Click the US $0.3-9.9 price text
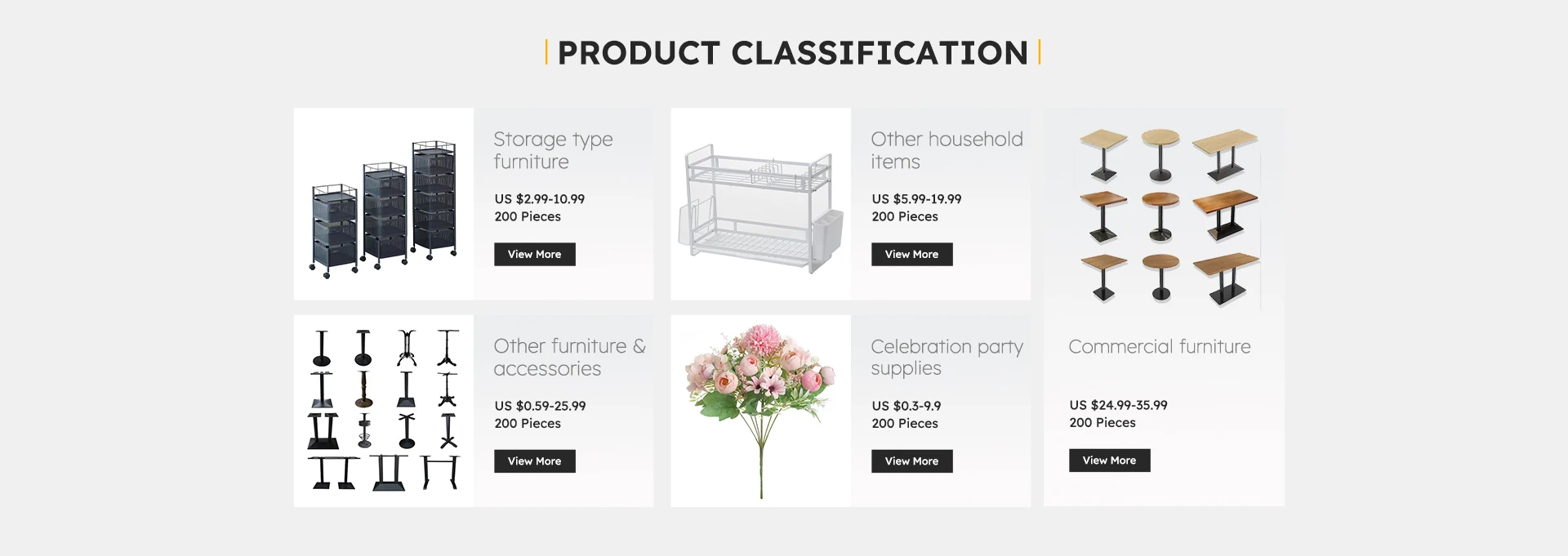 tap(906, 406)
